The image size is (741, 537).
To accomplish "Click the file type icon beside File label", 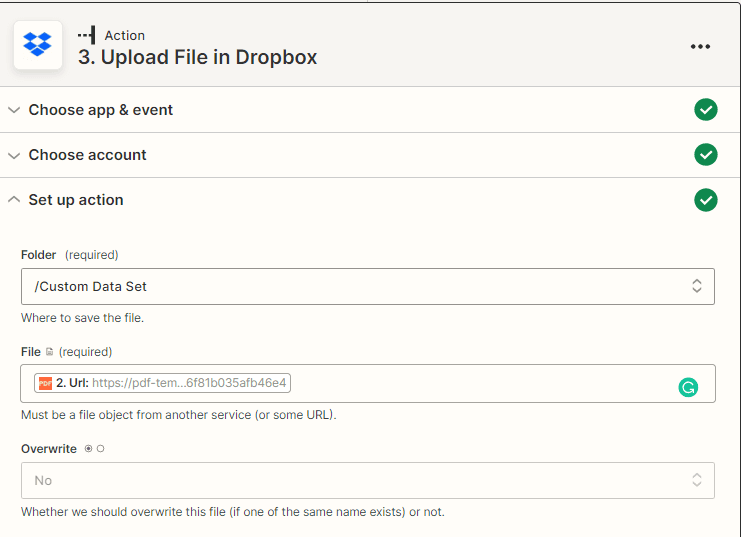I will point(50,352).
